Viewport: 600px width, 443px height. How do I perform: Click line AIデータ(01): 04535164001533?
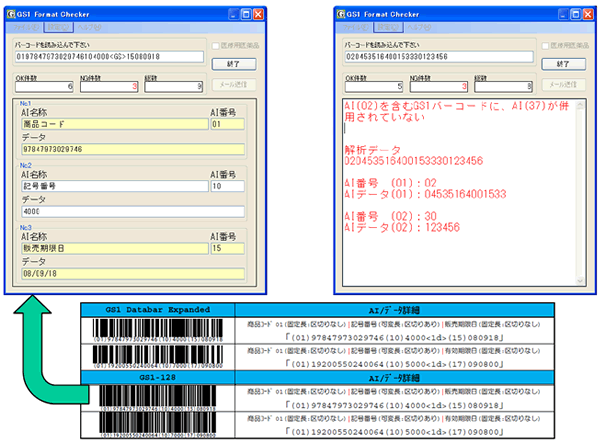point(425,194)
